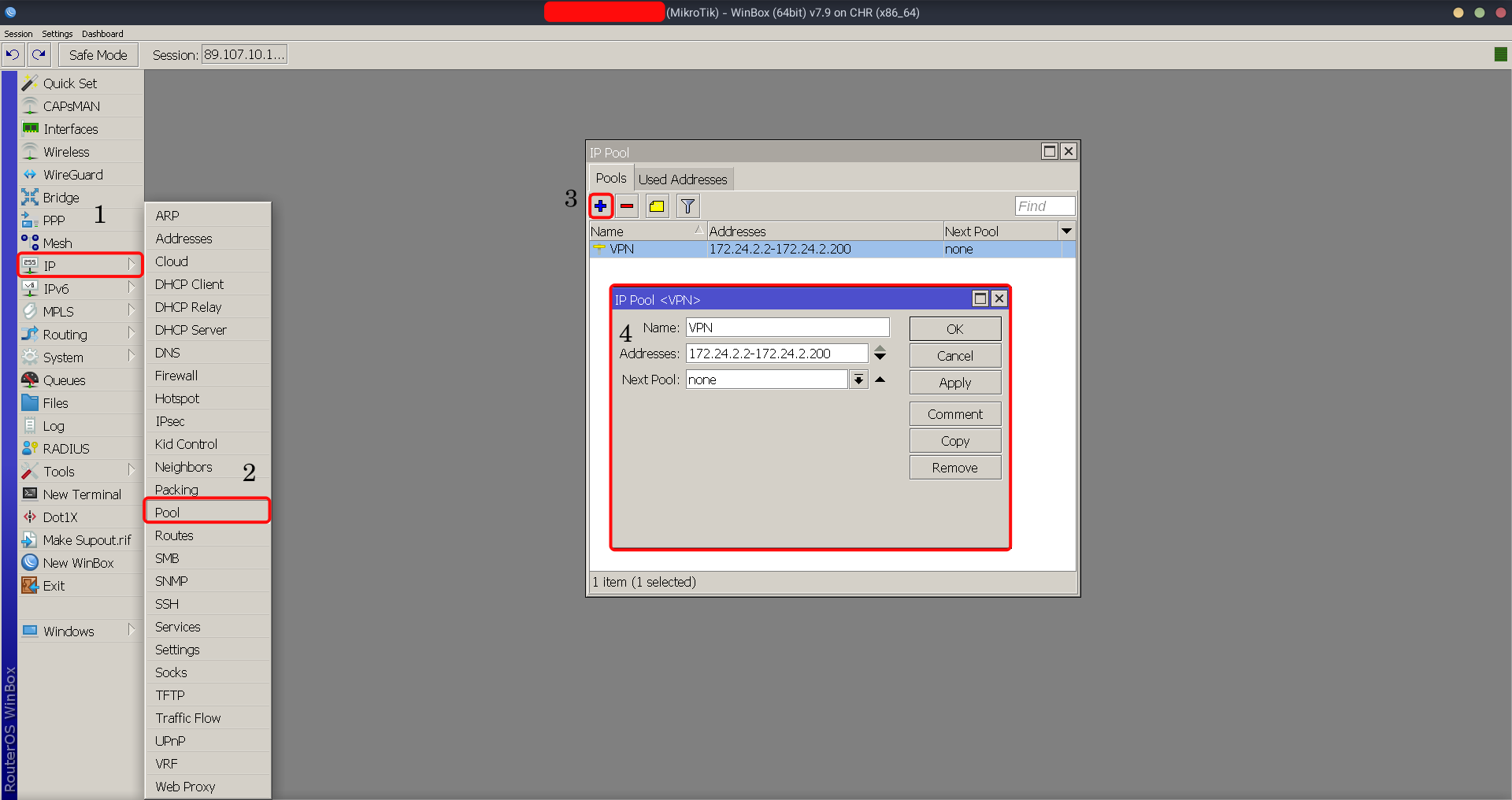This screenshot has height=800, width=1512.
Task: Toggle Safe Mode
Action: (x=98, y=55)
